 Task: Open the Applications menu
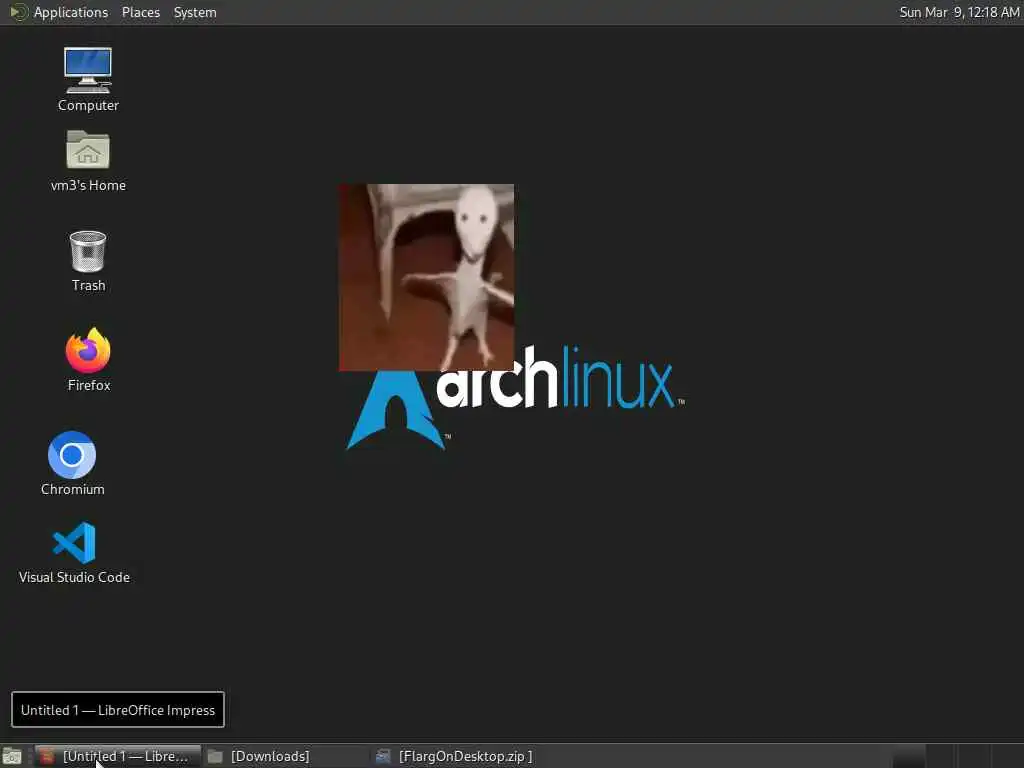pos(71,12)
